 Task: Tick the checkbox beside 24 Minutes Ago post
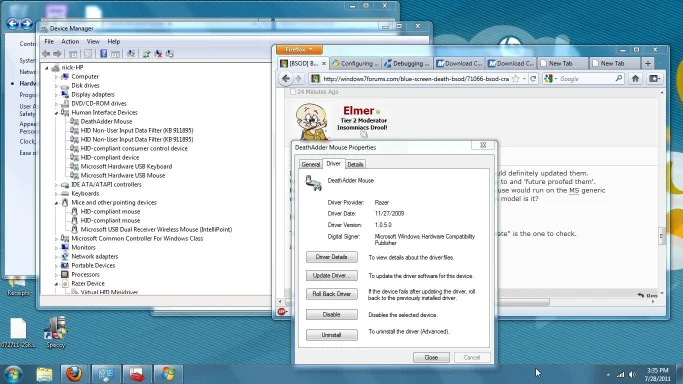pos(293,92)
